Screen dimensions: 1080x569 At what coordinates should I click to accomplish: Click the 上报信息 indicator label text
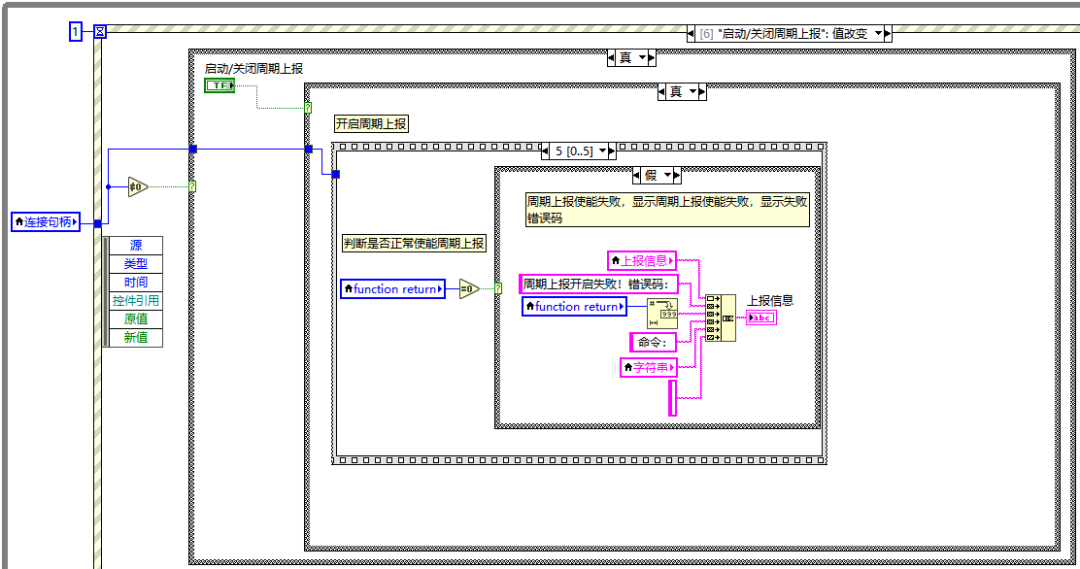771,301
